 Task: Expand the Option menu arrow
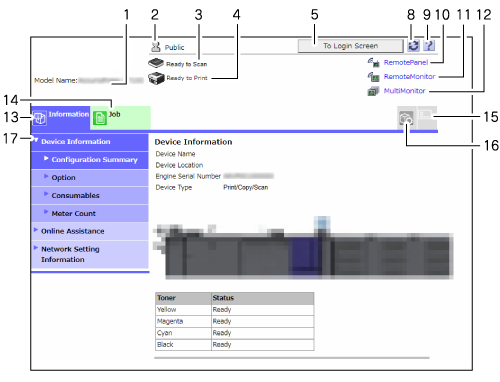[46, 176]
